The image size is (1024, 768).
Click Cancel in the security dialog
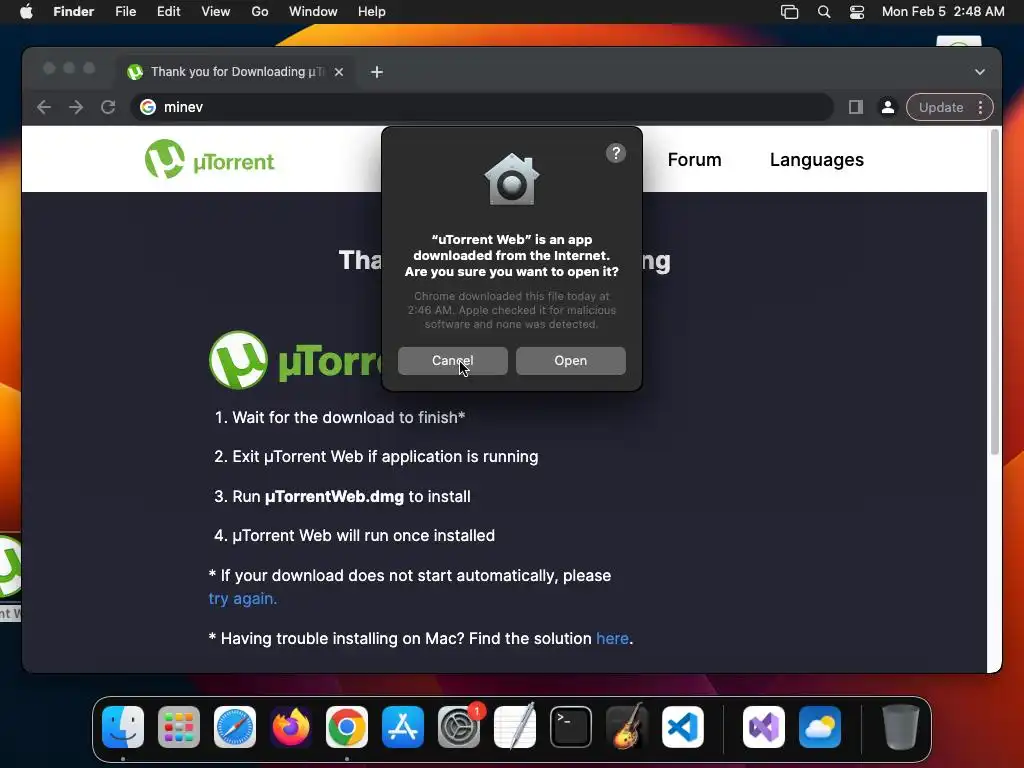click(453, 360)
